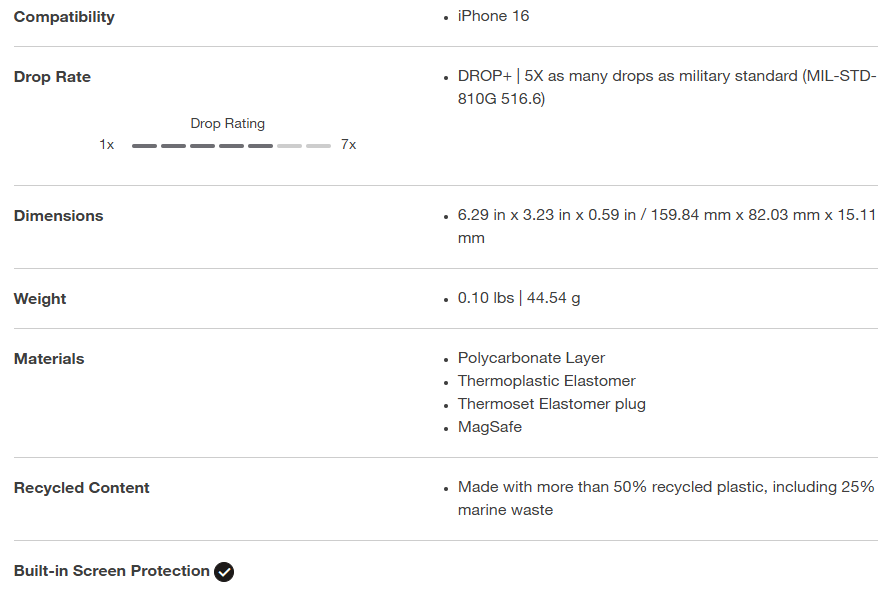Click the "MagSafe" material entry
The height and width of the screenshot is (596, 896).
click(x=489, y=427)
